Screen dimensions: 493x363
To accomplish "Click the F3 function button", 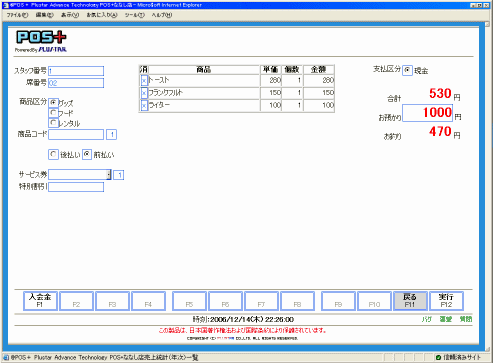I will pyautogui.click(x=112, y=301).
